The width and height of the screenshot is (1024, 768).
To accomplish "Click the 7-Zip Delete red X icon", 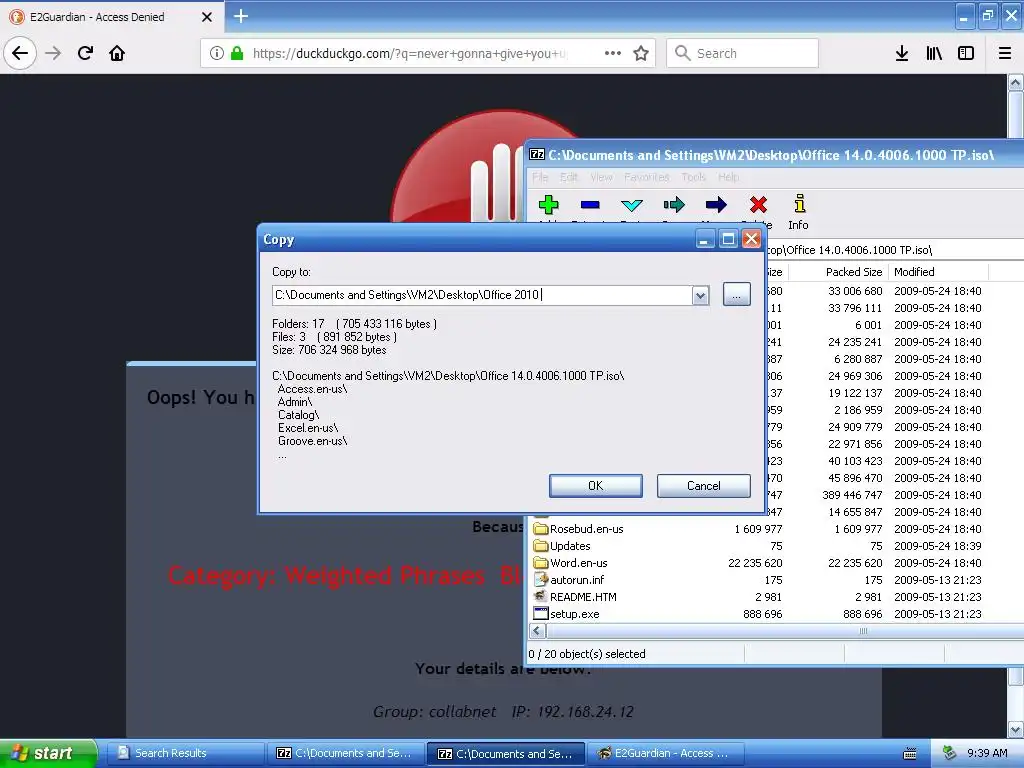I will click(758, 204).
